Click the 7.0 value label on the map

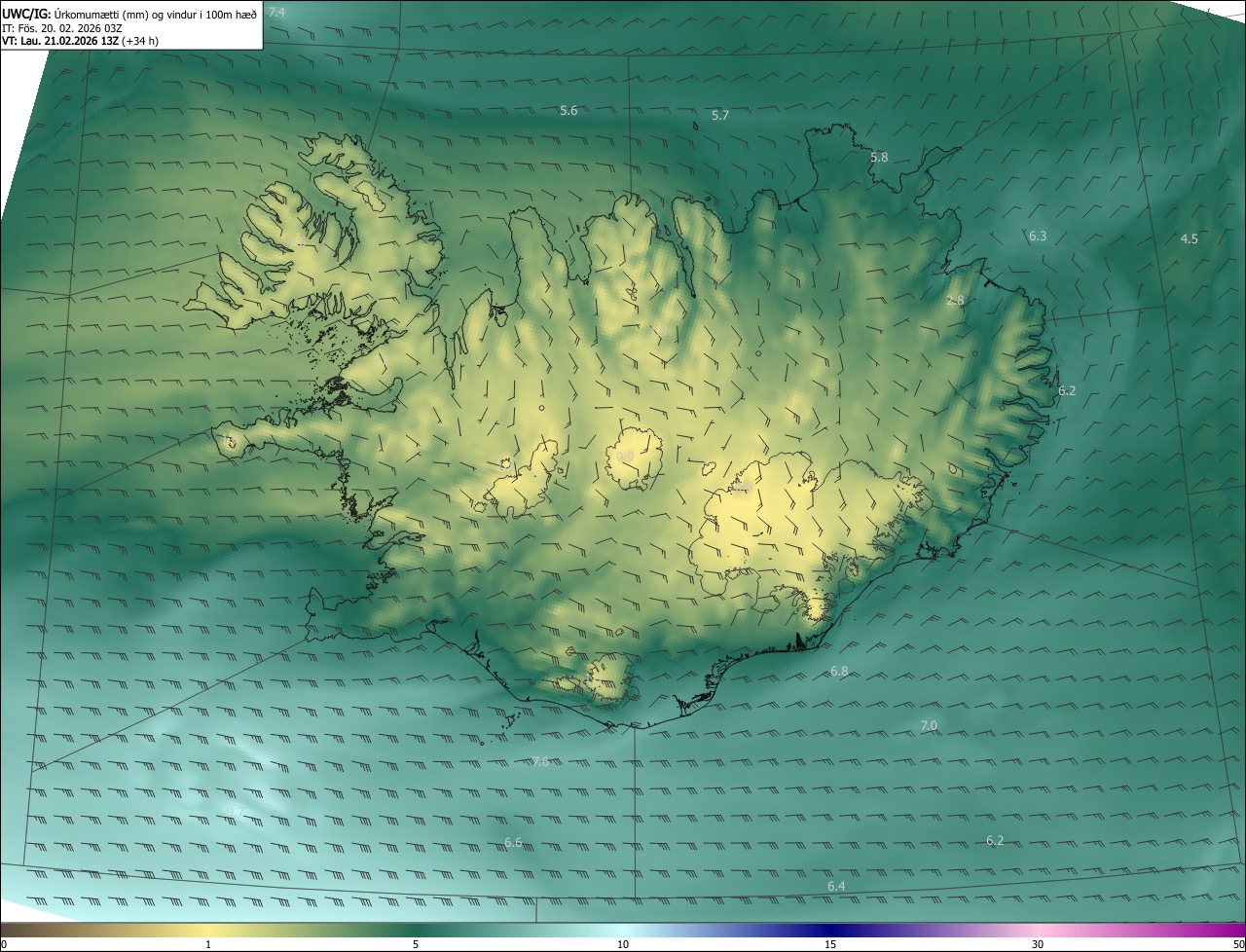click(928, 726)
